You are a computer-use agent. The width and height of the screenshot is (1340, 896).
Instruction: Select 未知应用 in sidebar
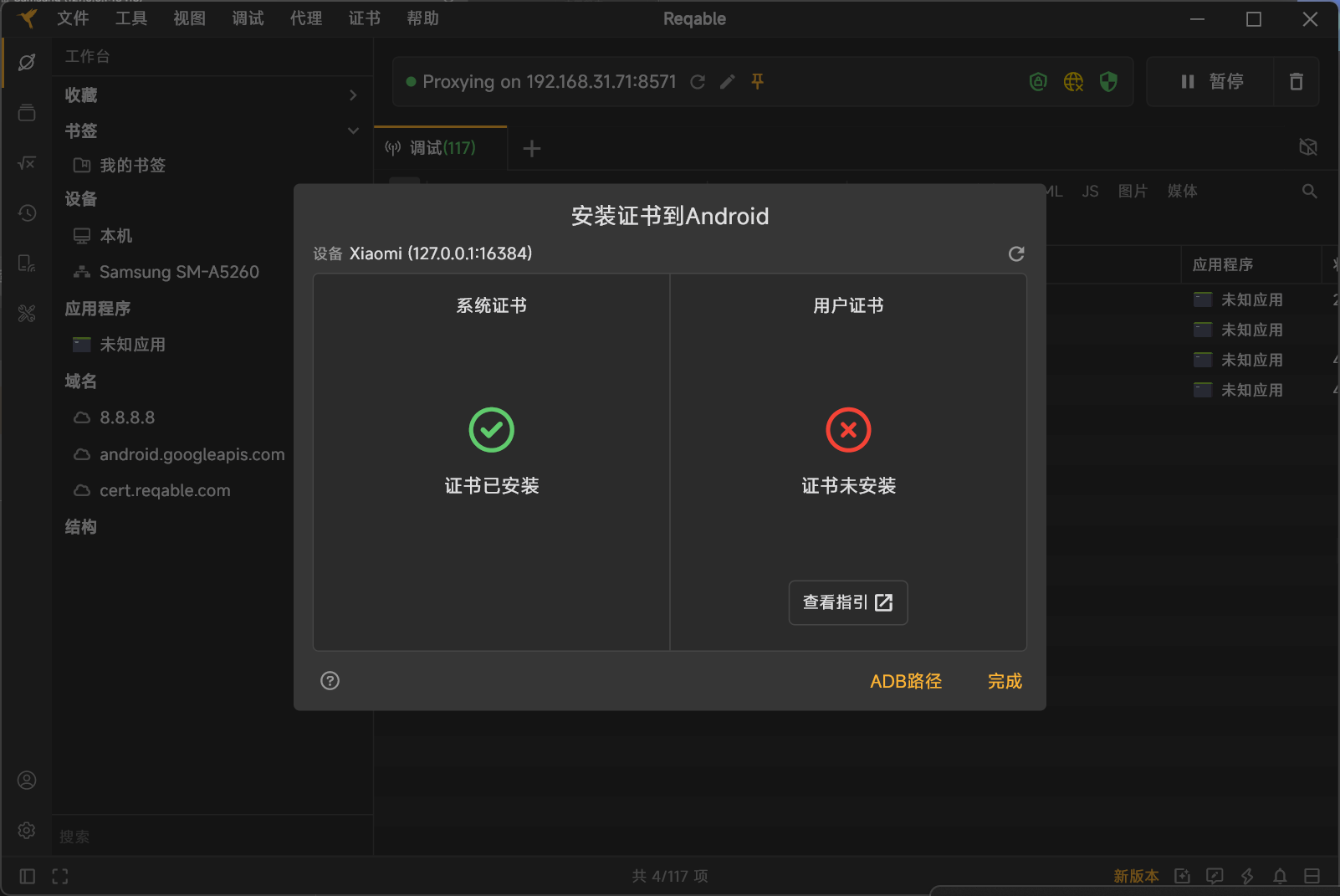point(132,345)
